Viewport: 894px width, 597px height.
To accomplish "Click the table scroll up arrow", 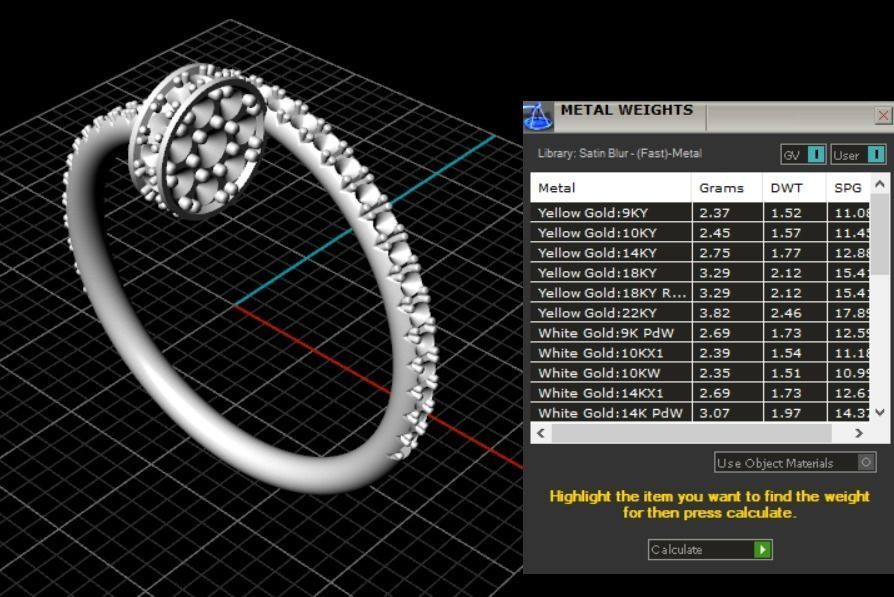I will coord(880,184).
